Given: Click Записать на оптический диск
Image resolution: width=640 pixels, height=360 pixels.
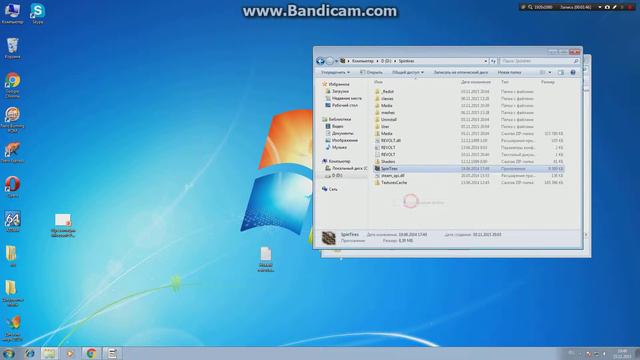Looking at the screenshot, I should pyautogui.click(x=460, y=72).
